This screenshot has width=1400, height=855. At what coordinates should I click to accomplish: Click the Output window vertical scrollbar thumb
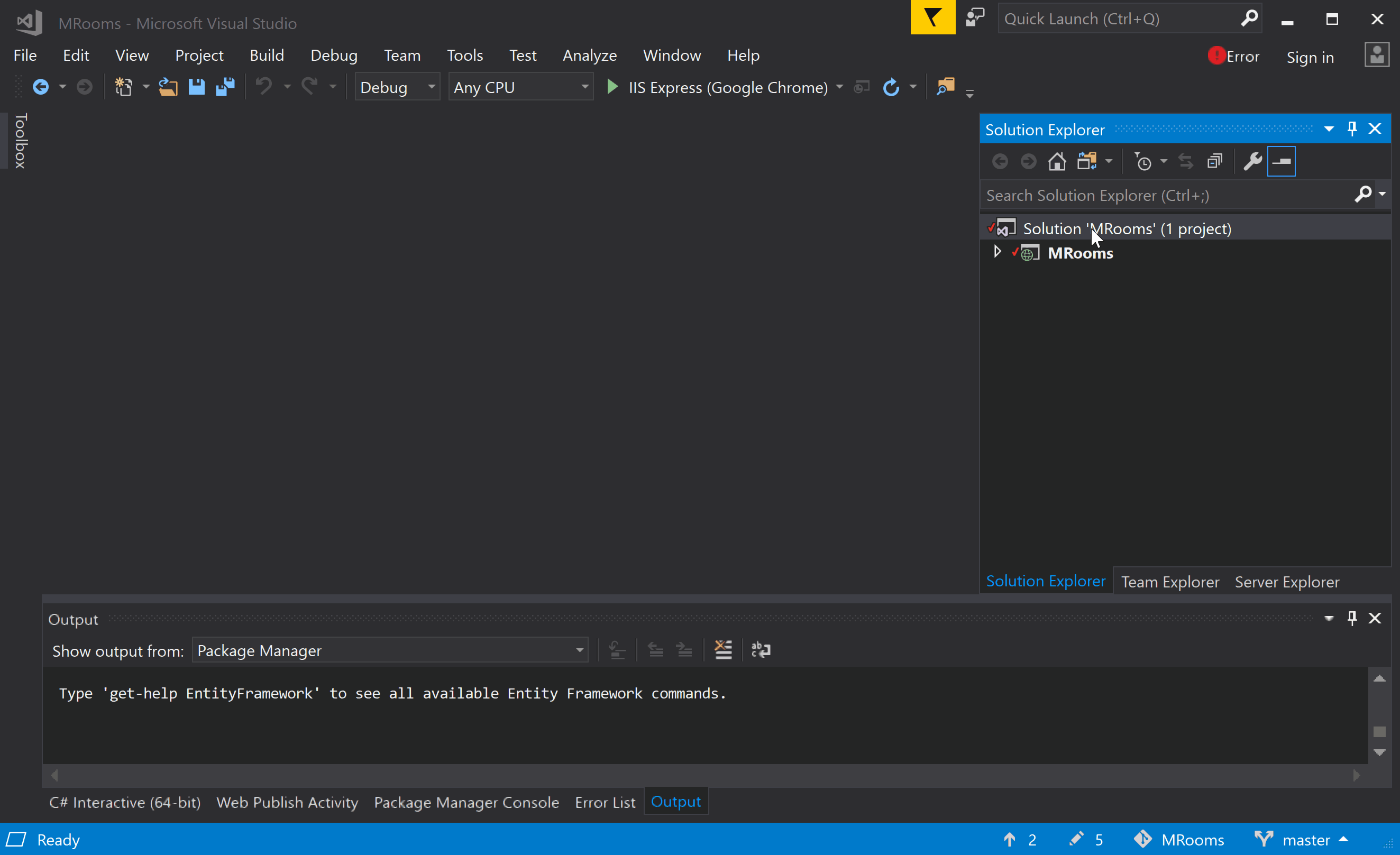pos(1379,732)
